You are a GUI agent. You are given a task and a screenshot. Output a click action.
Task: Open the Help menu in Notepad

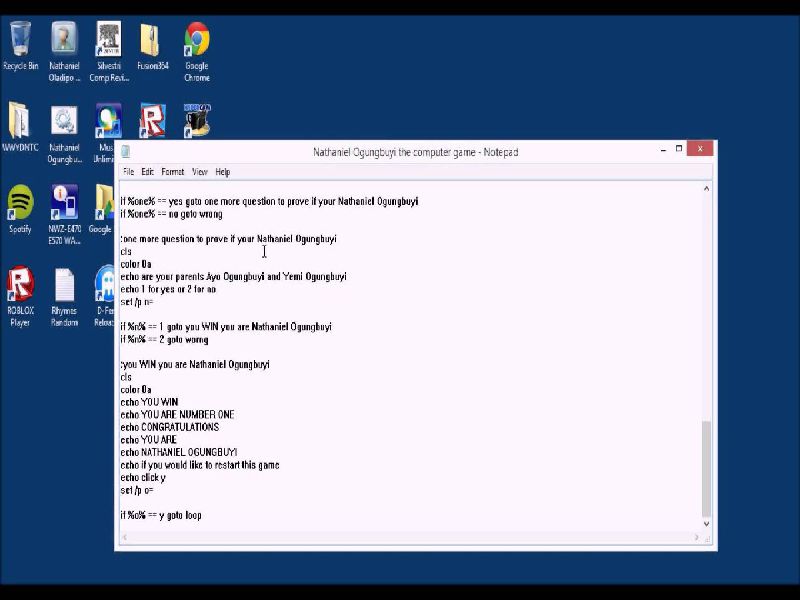(222, 172)
